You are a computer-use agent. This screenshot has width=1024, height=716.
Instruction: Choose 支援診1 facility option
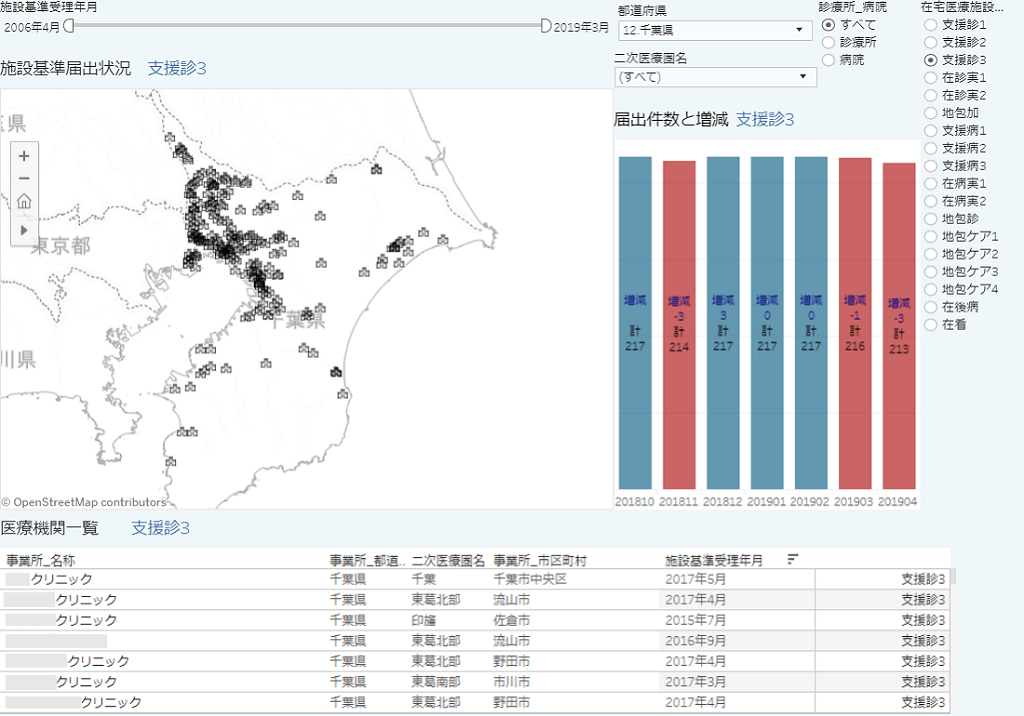tap(931, 24)
